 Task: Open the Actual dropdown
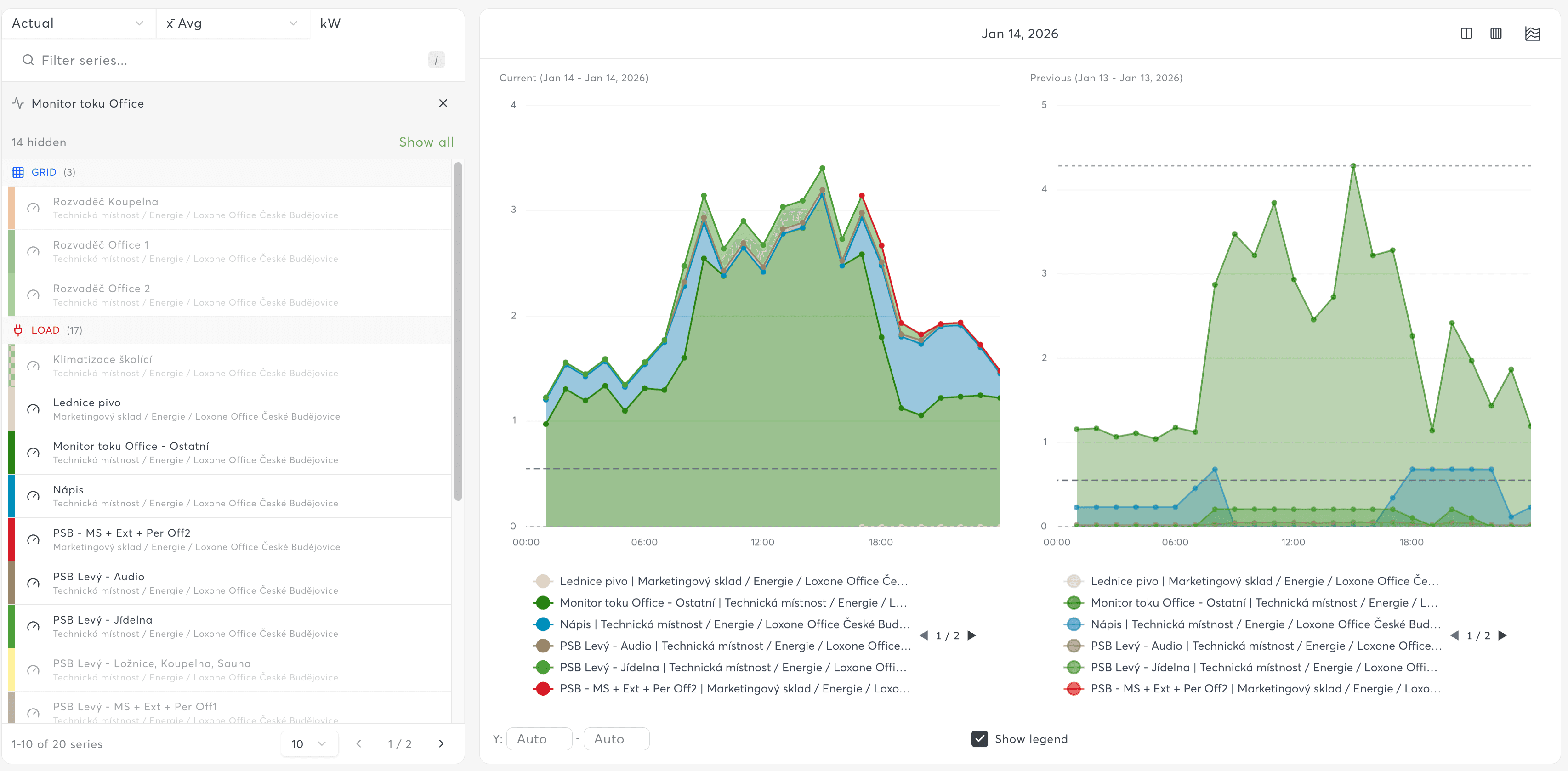(79, 23)
